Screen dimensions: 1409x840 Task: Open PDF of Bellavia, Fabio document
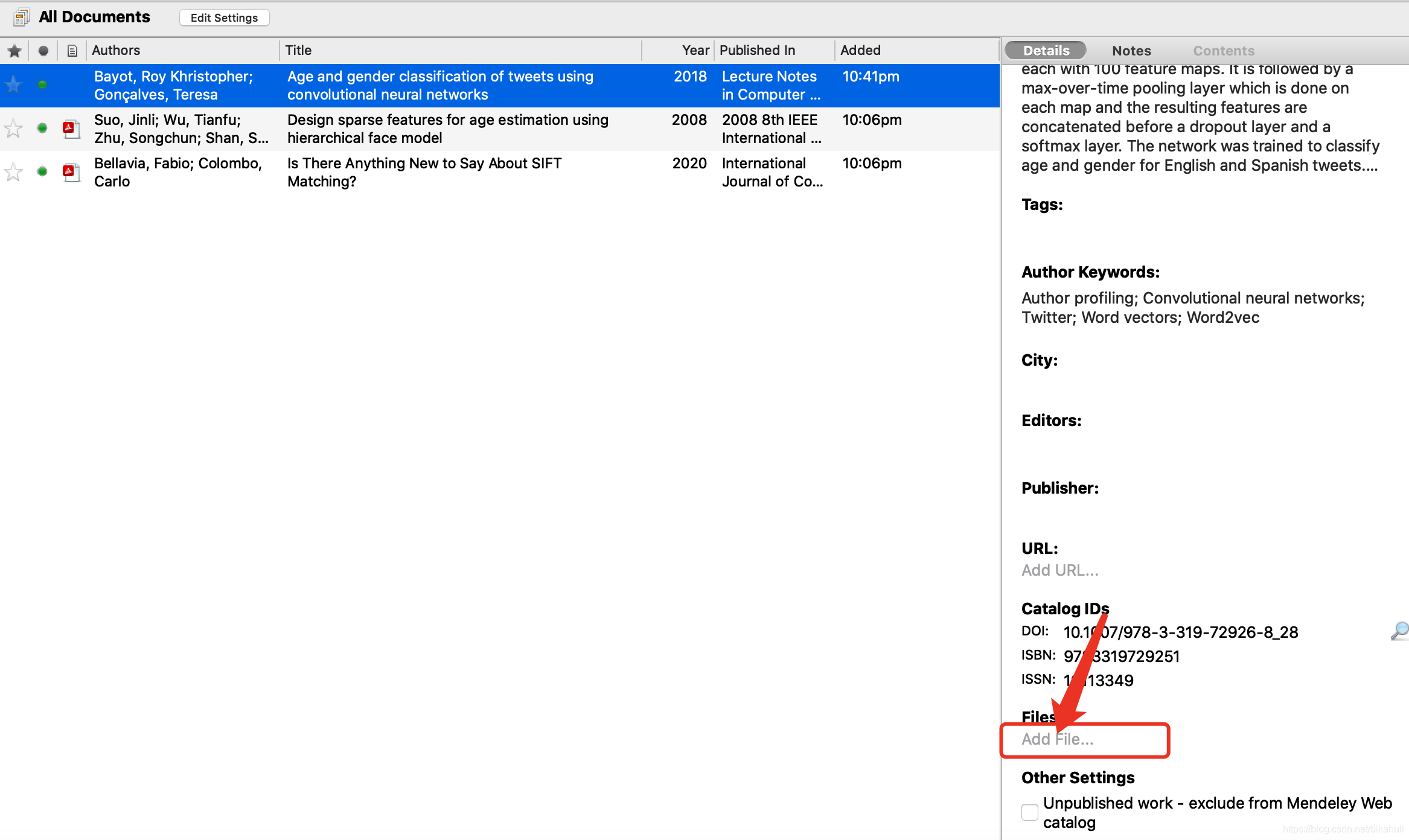click(x=72, y=173)
